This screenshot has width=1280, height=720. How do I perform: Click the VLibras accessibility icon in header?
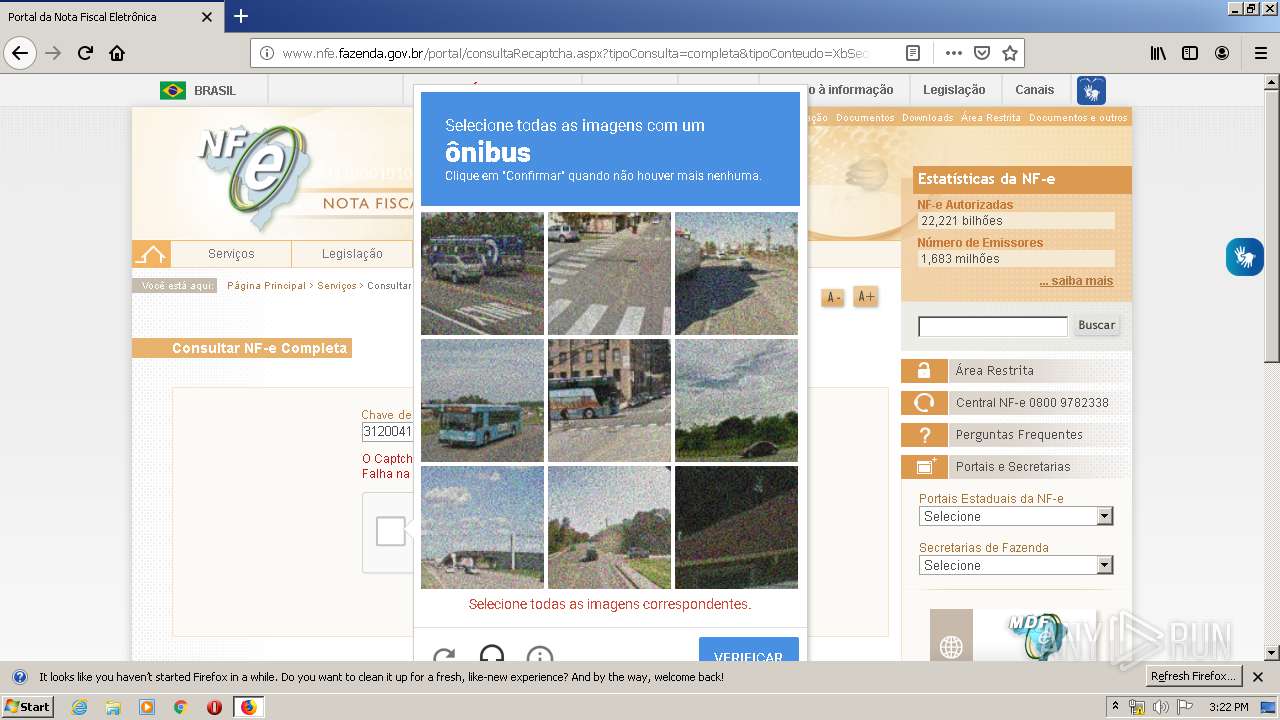pos(1091,90)
